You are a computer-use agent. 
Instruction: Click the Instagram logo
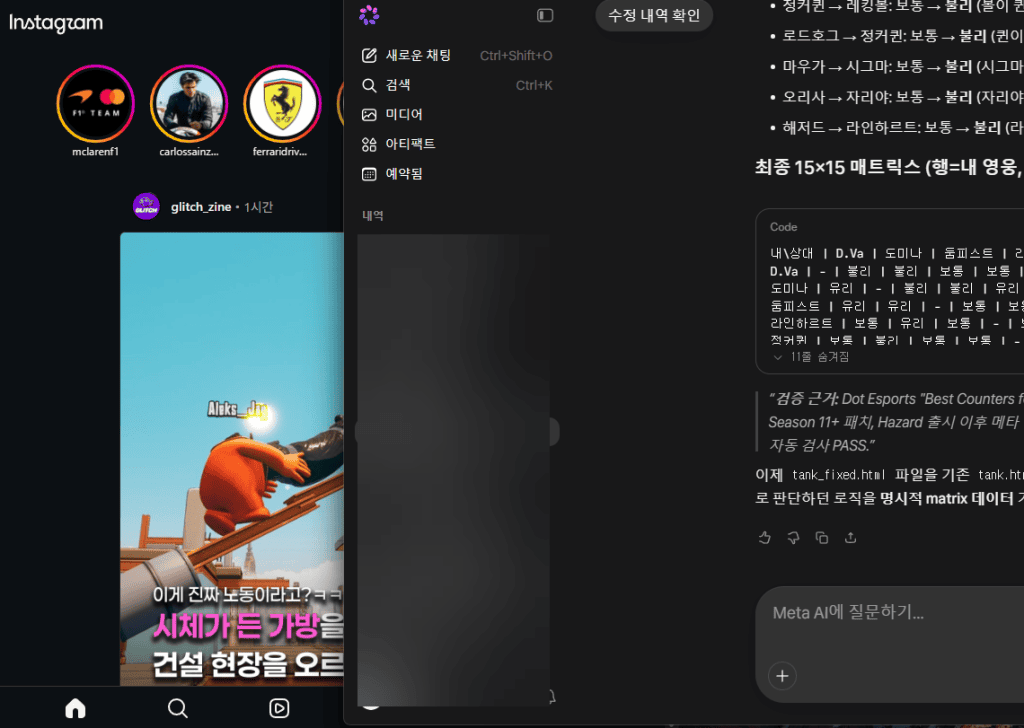(56, 23)
